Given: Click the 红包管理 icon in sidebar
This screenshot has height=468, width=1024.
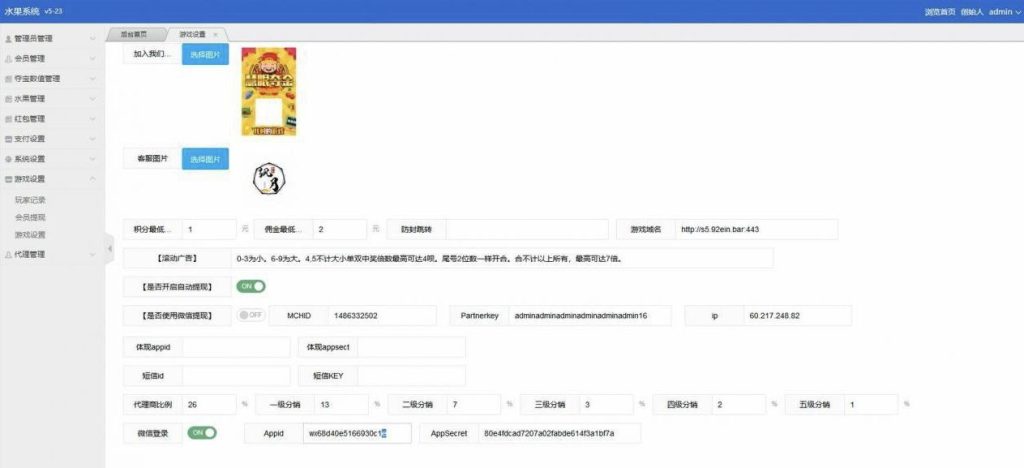Looking at the screenshot, I should click(x=9, y=119).
